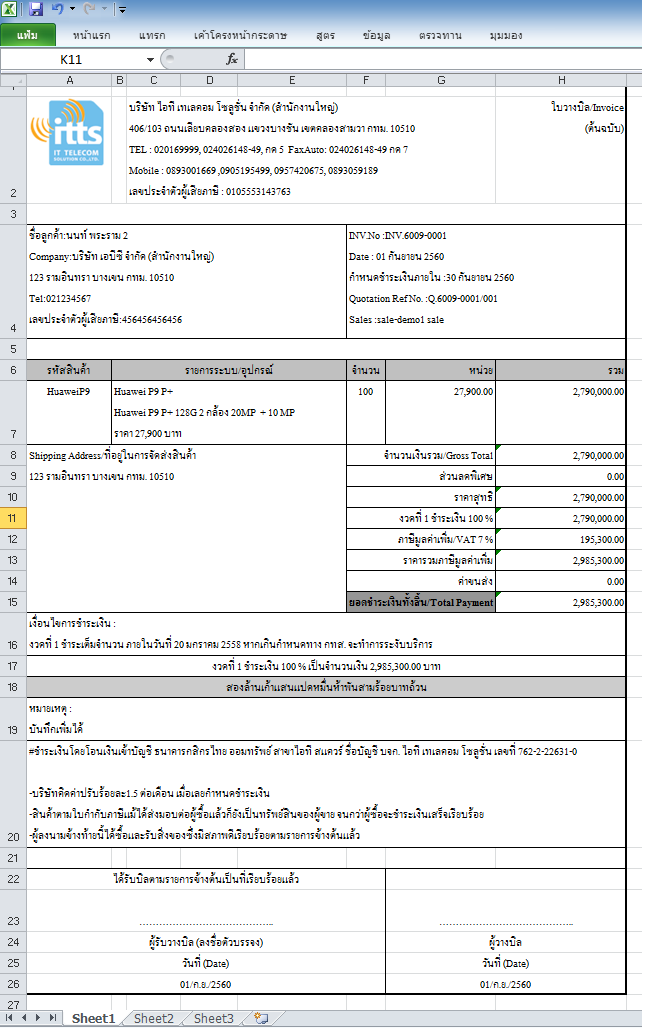Select column H header

561,80
